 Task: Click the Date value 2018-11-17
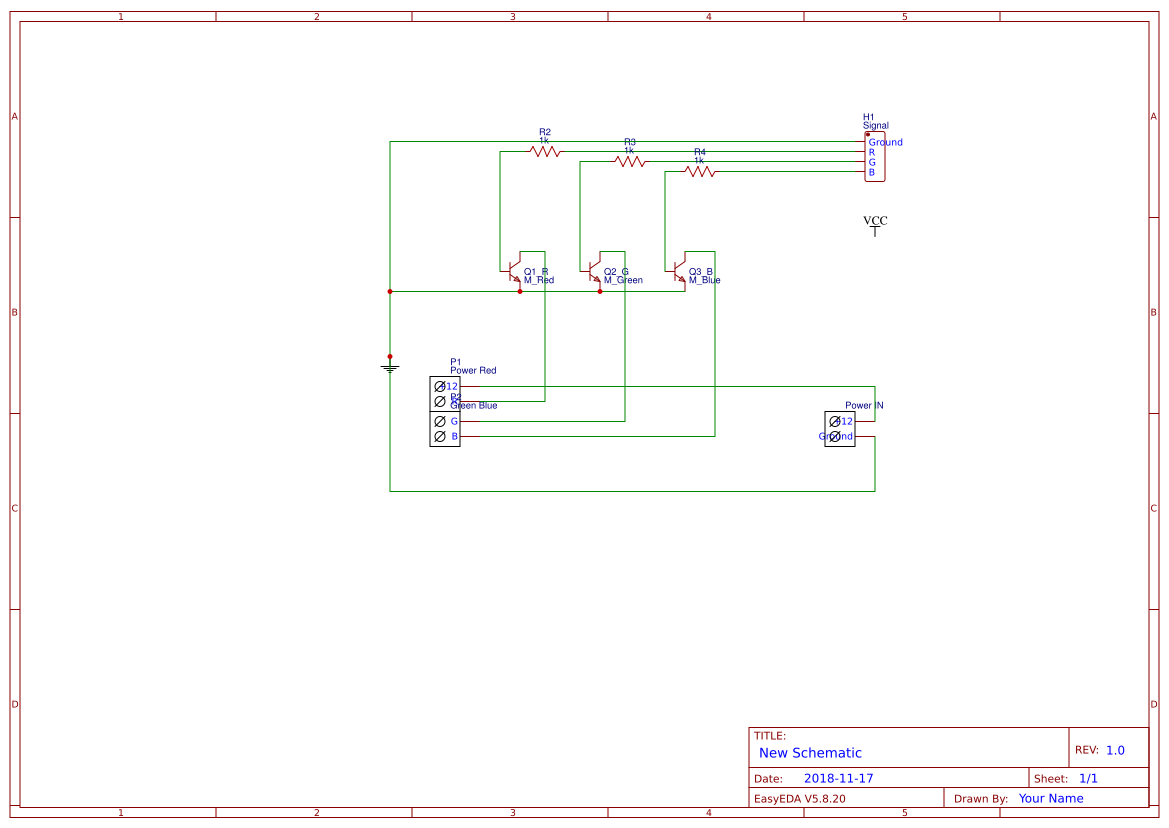839,777
